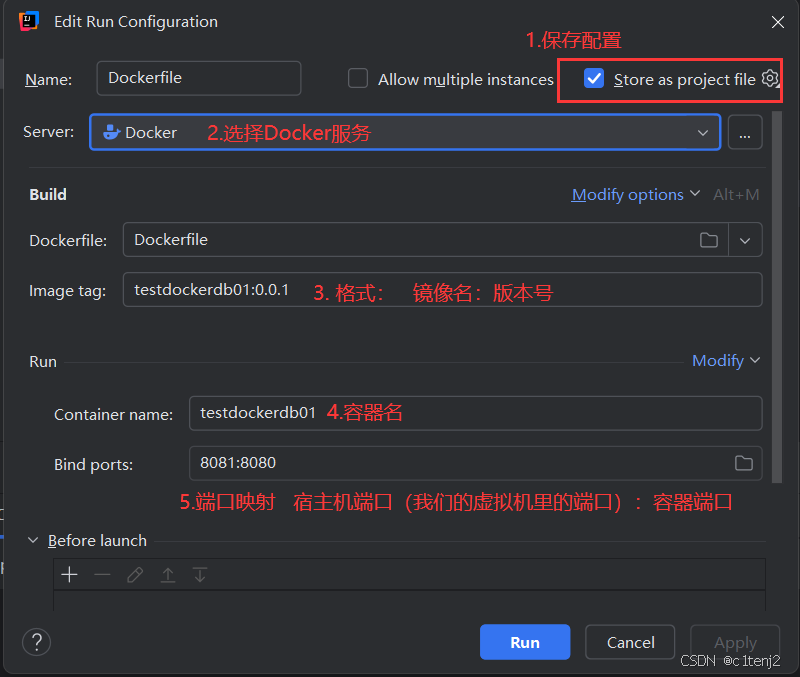Open Bind ports folder icon editor
Viewport: 800px width, 677px height.
point(743,463)
